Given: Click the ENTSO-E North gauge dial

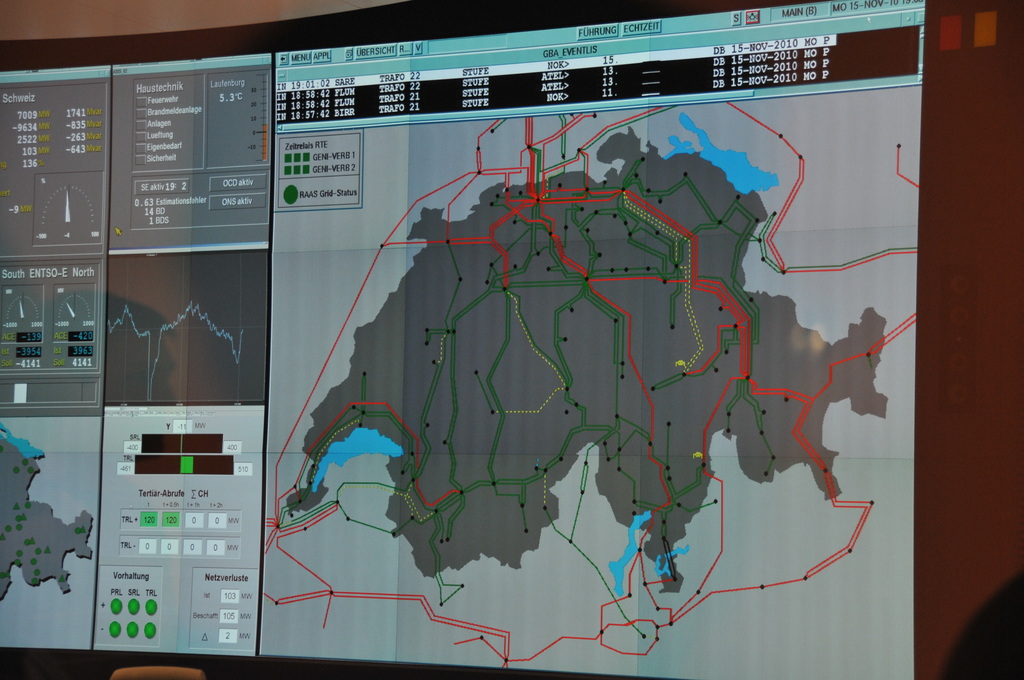Looking at the screenshot, I should point(73,307).
